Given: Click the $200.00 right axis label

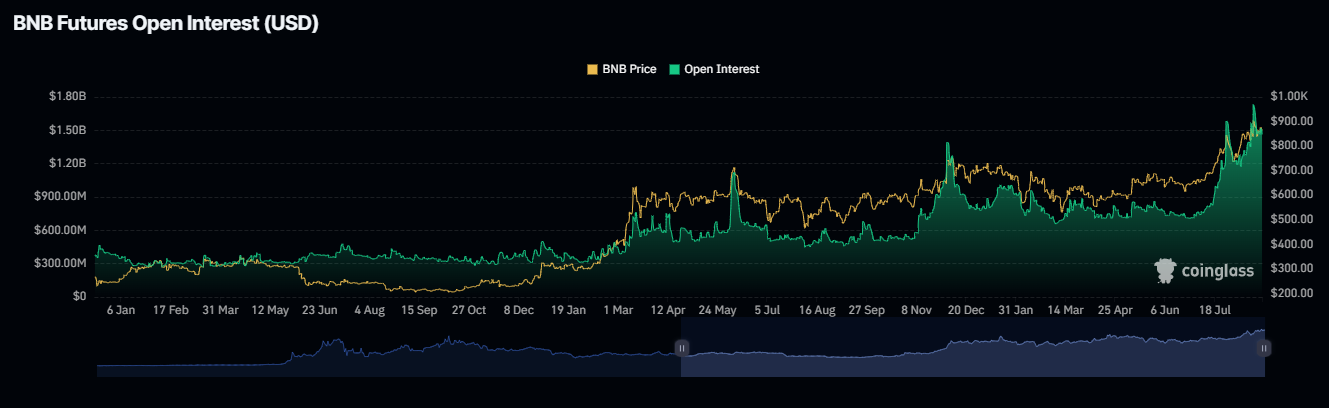Looking at the screenshot, I should [x=1287, y=293].
